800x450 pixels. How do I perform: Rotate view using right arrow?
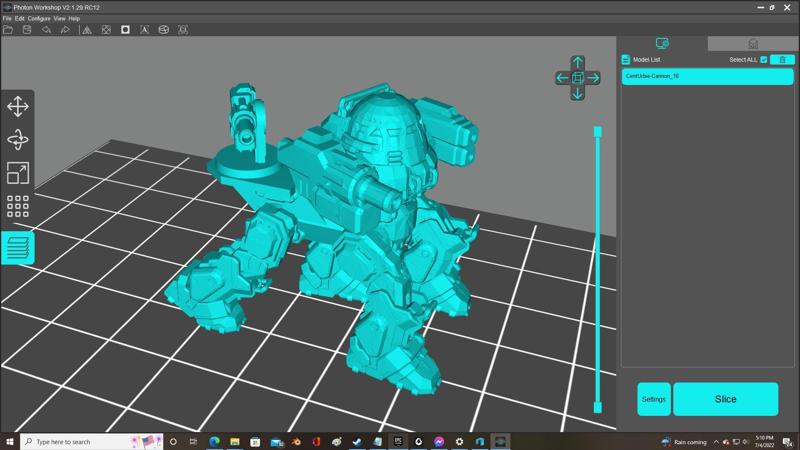[x=593, y=78]
